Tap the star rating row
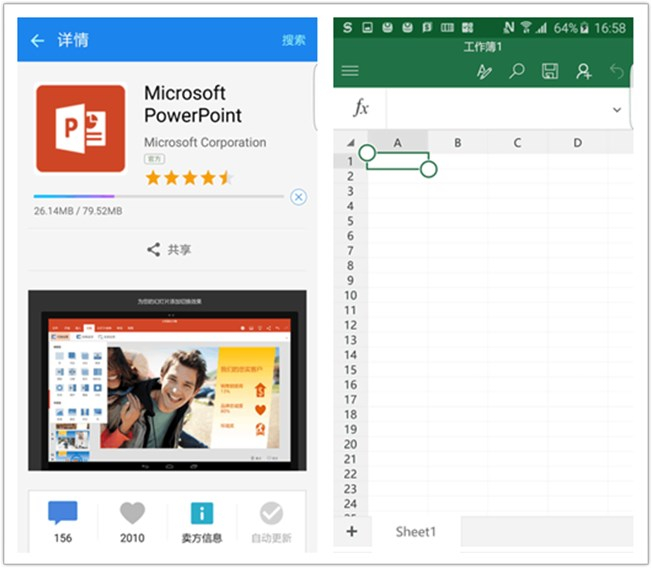 click(x=188, y=178)
